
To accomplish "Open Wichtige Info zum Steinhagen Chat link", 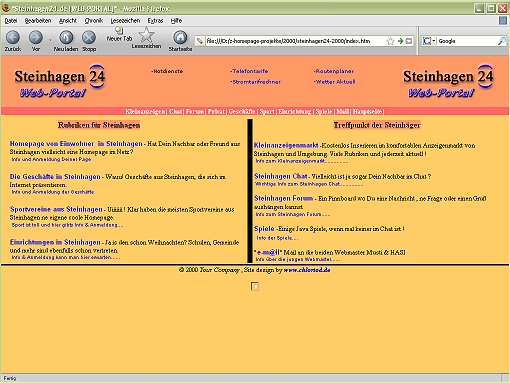I will pyautogui.click(x=308, y=184).
